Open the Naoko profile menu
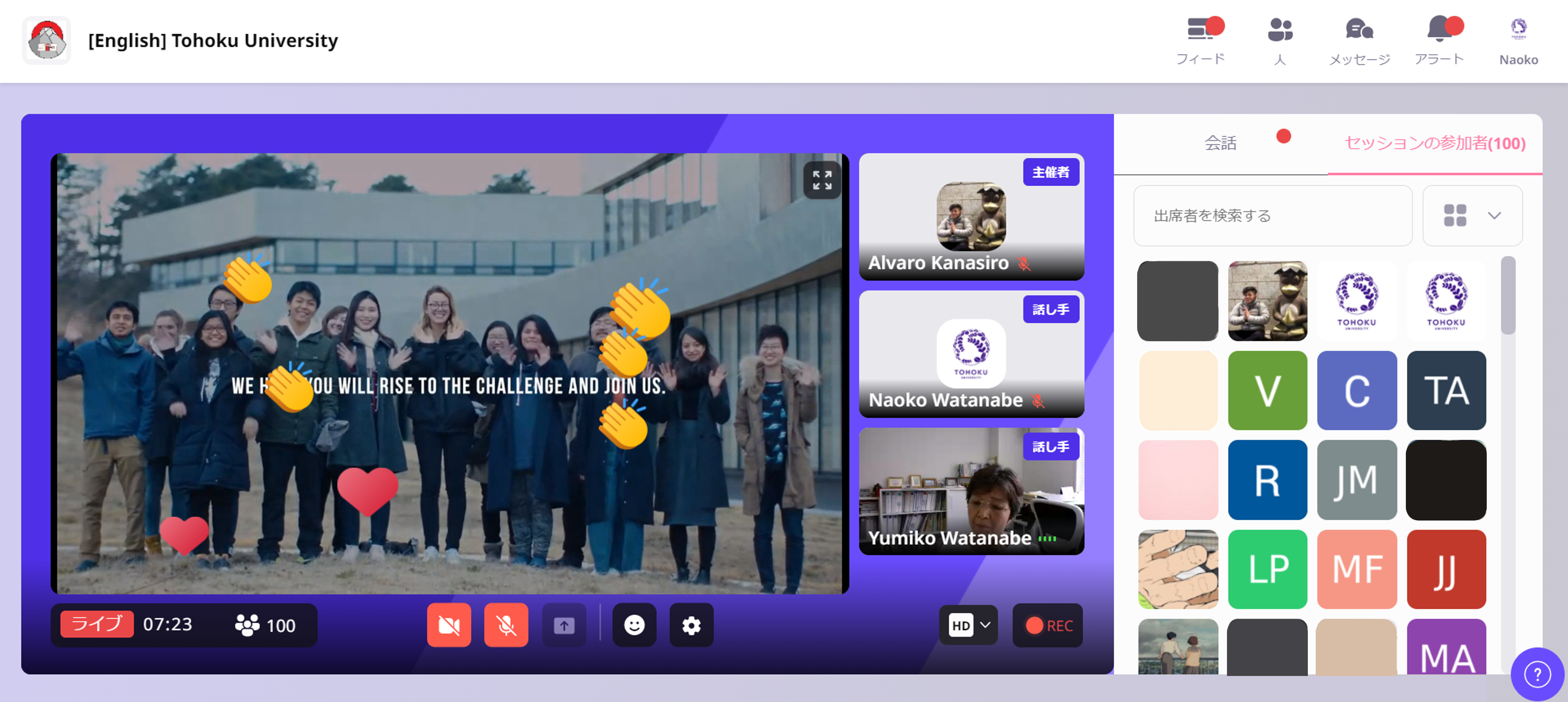This screenshot has height=702, width=1568. click(x=1518, y=41)
